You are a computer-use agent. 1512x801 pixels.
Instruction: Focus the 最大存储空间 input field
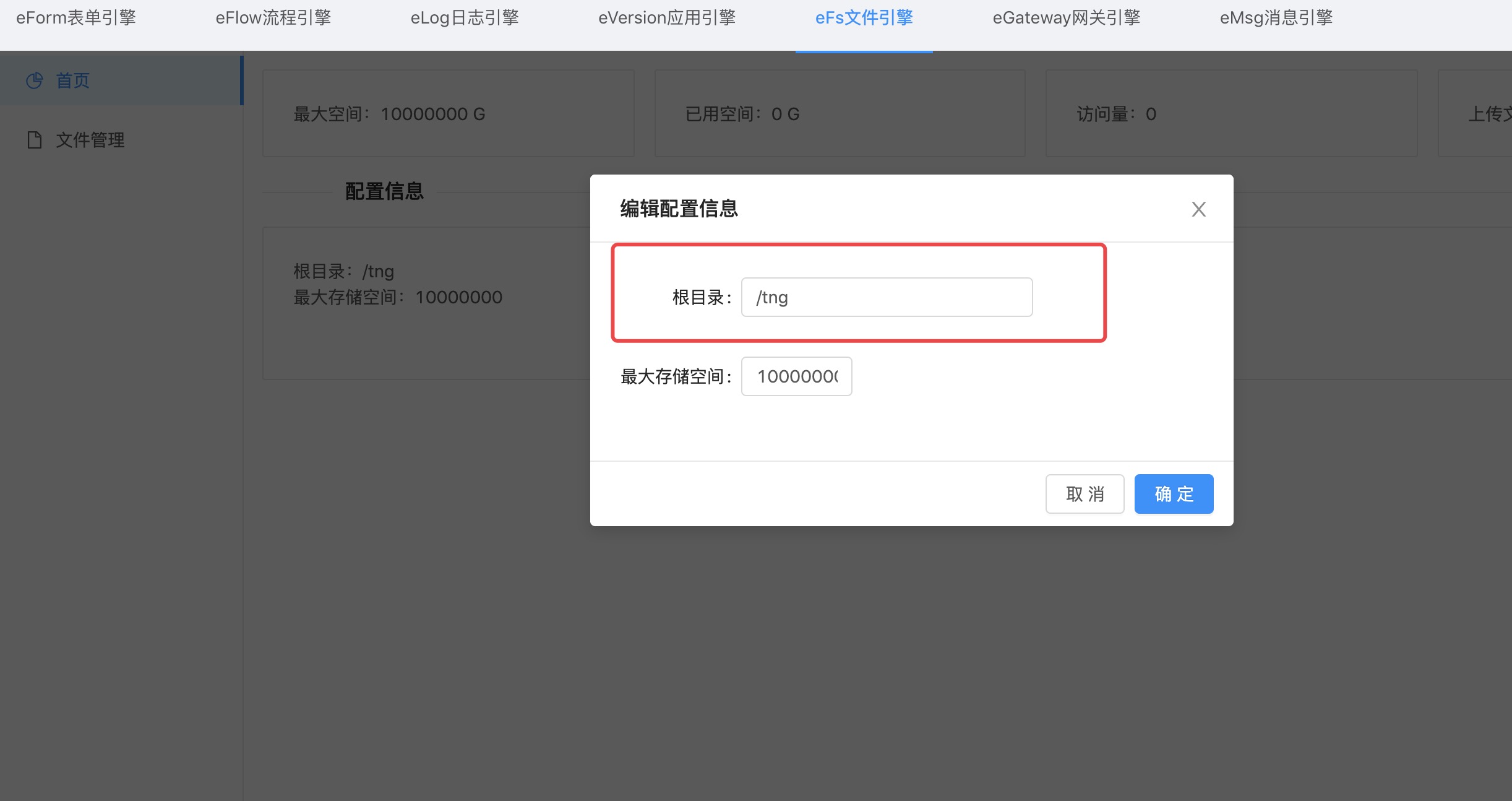pyautogui.click(x=796, y=376)
